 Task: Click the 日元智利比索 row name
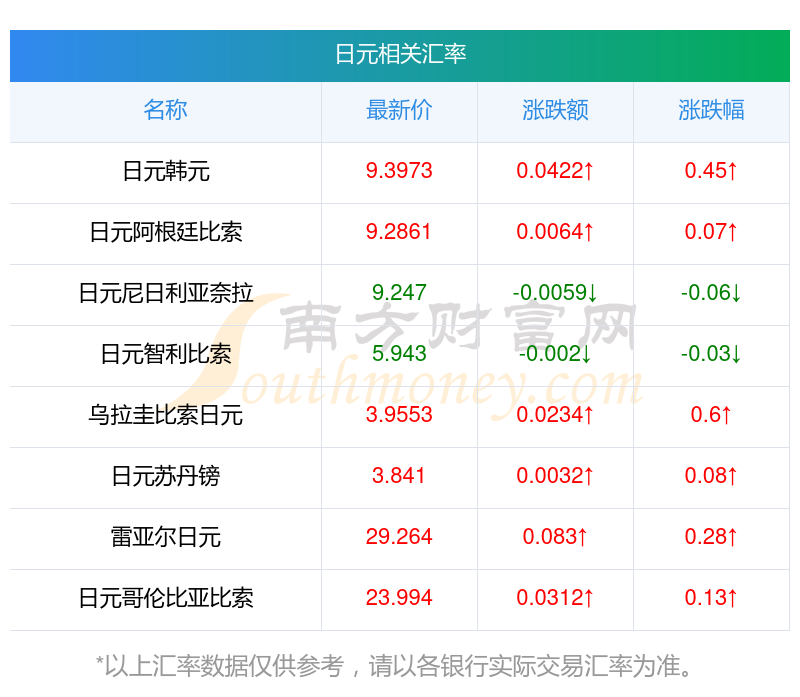[166, 354]
